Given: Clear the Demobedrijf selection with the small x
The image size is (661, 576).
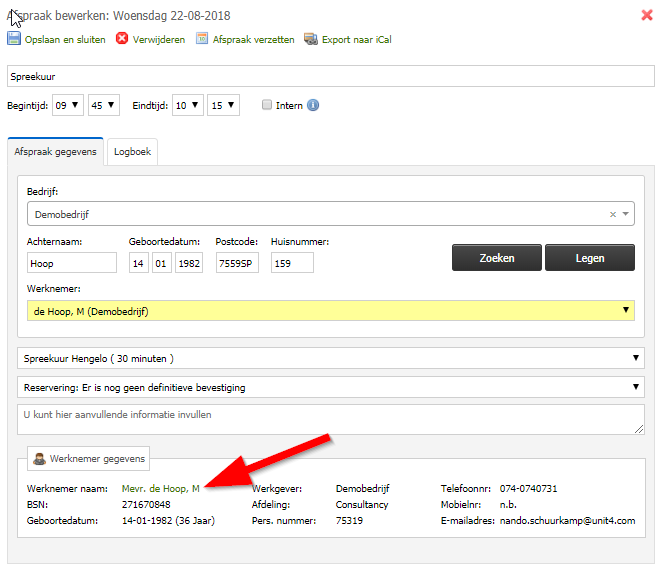Looking at the screenshot, I should coord(613,214).
